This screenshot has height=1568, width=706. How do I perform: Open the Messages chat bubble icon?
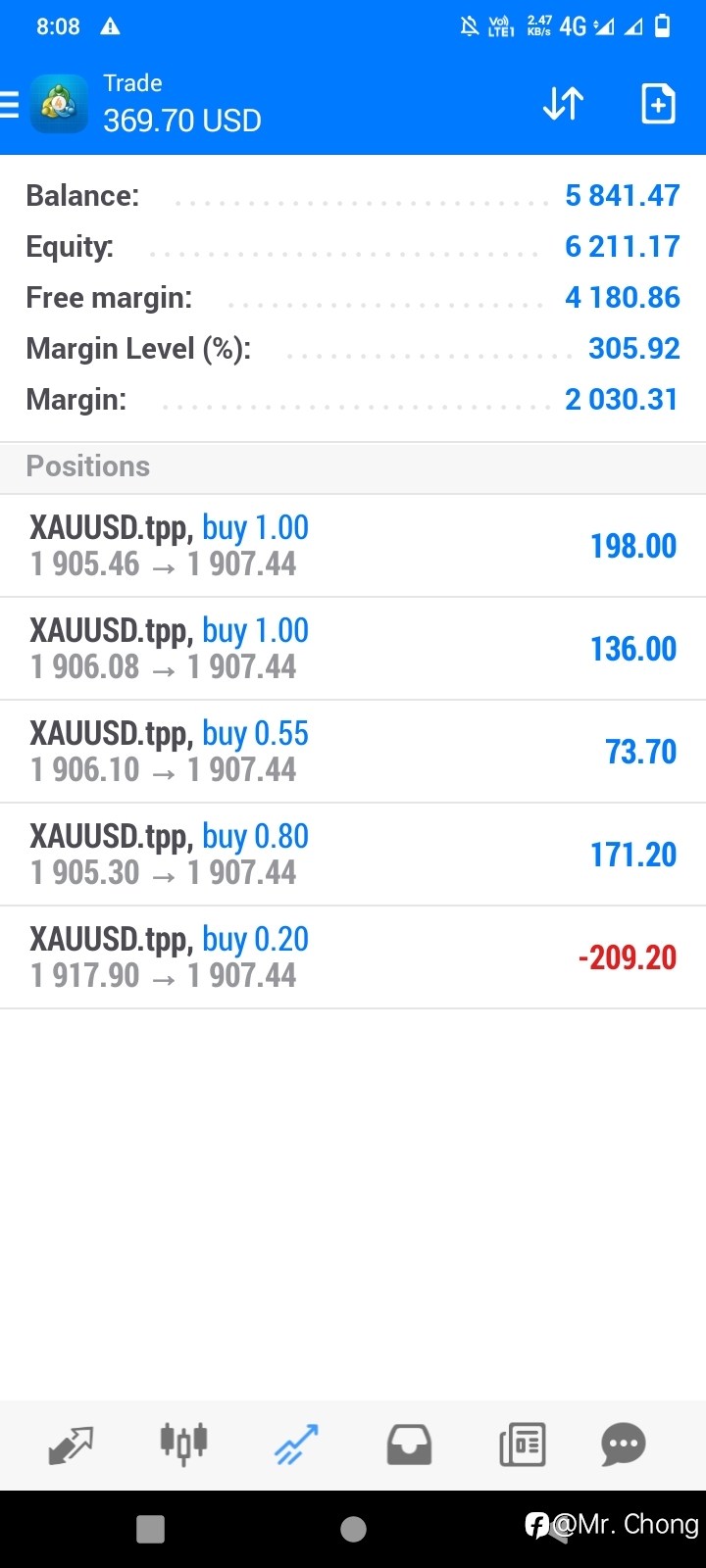(624, 1445)
